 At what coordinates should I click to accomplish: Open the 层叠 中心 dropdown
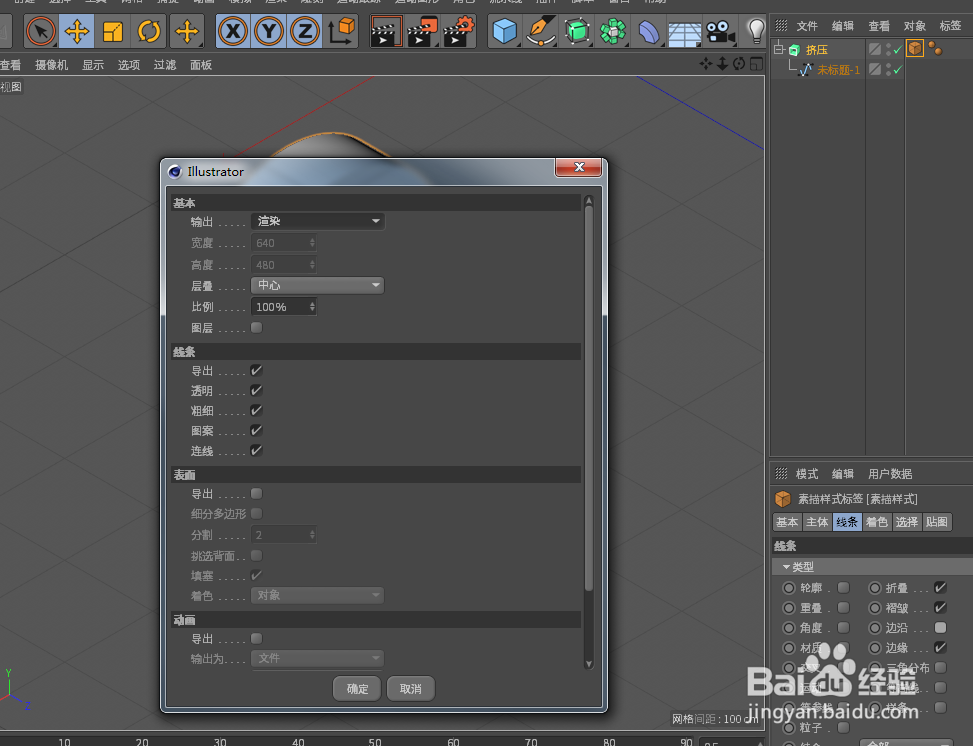pyautogui.click(x=318, y=285)
